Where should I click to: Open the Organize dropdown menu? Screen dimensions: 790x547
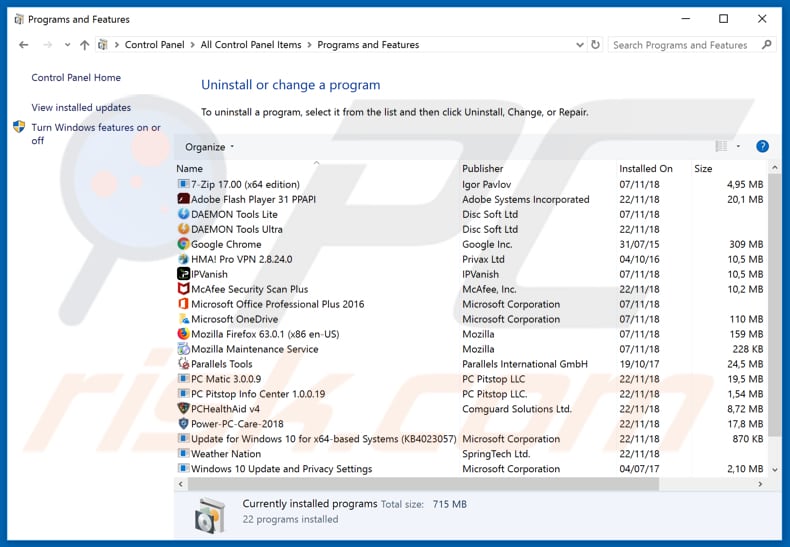209,147
